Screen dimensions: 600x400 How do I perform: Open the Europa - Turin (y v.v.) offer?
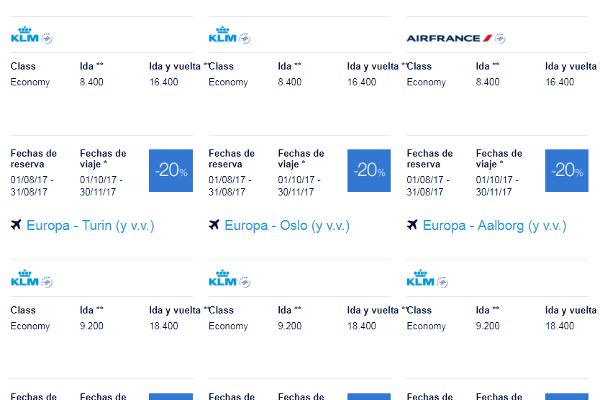tap(90, 225)
